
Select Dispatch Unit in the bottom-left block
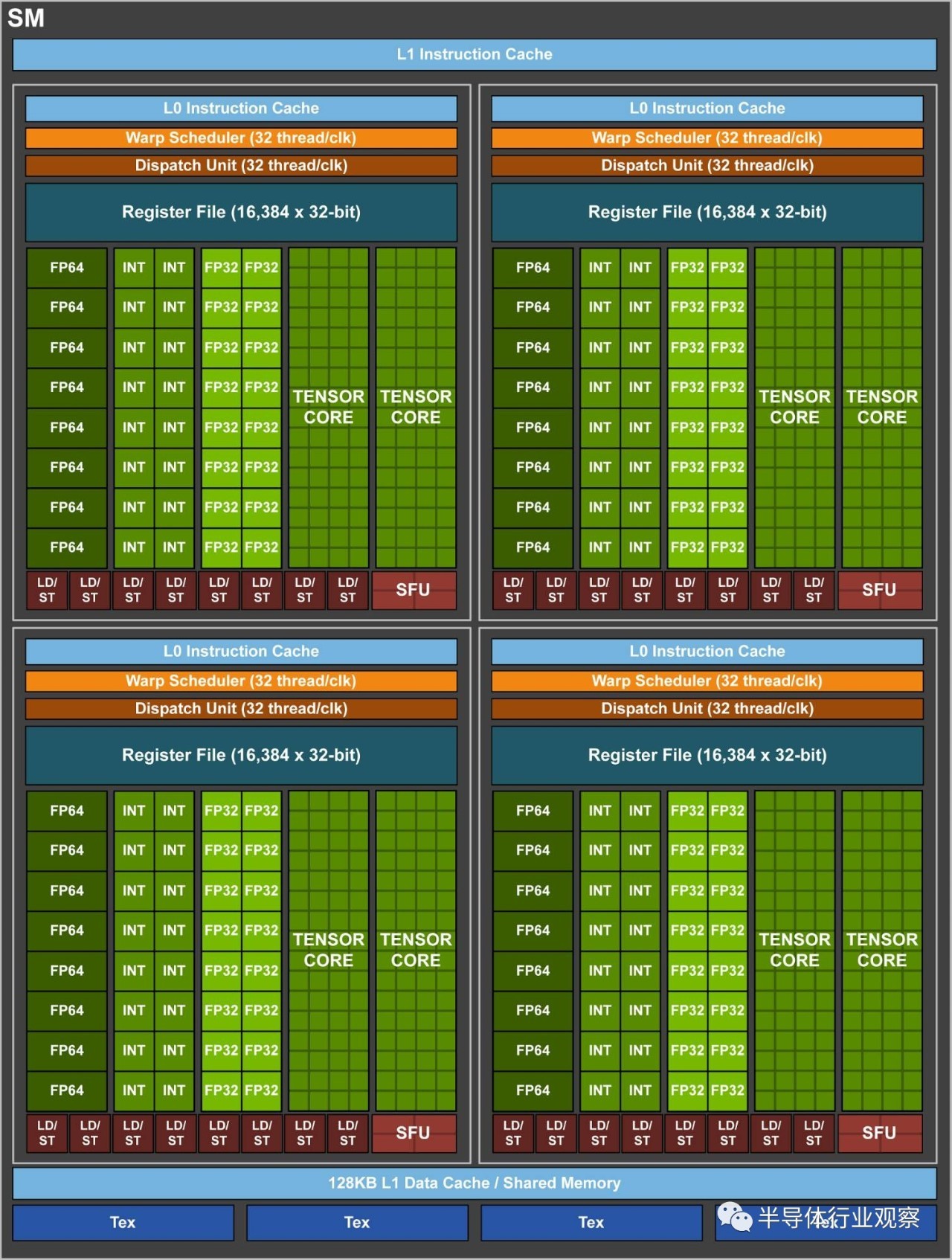point(241,709)
